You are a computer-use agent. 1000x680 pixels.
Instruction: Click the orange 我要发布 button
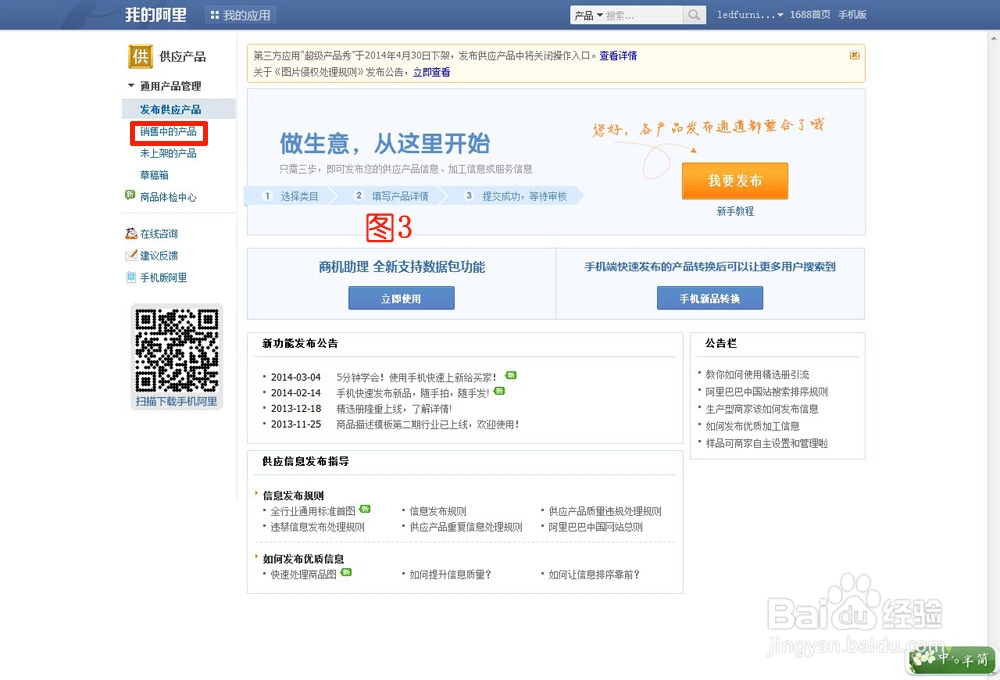pos(735,181)
